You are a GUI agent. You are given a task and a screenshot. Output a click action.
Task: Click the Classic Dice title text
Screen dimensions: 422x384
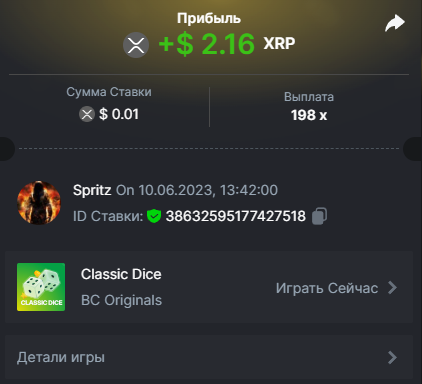click(121, 274)
